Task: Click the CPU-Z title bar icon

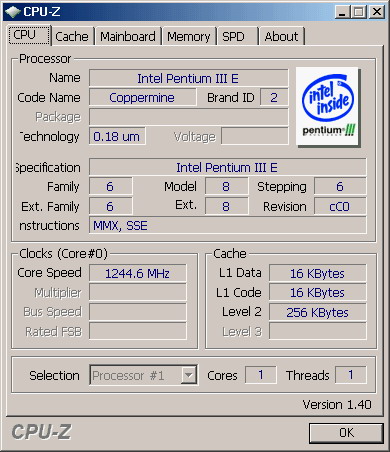Action: [x=12, y=12]
